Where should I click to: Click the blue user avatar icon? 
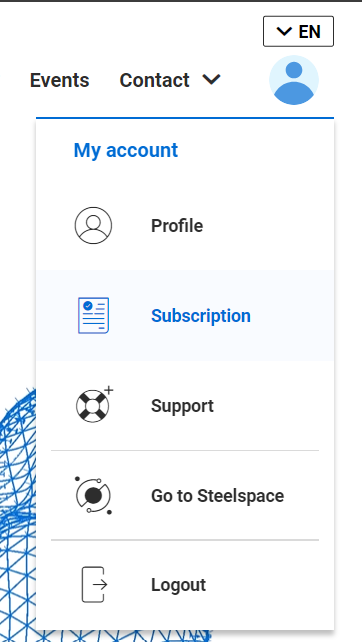coord(294,80)
